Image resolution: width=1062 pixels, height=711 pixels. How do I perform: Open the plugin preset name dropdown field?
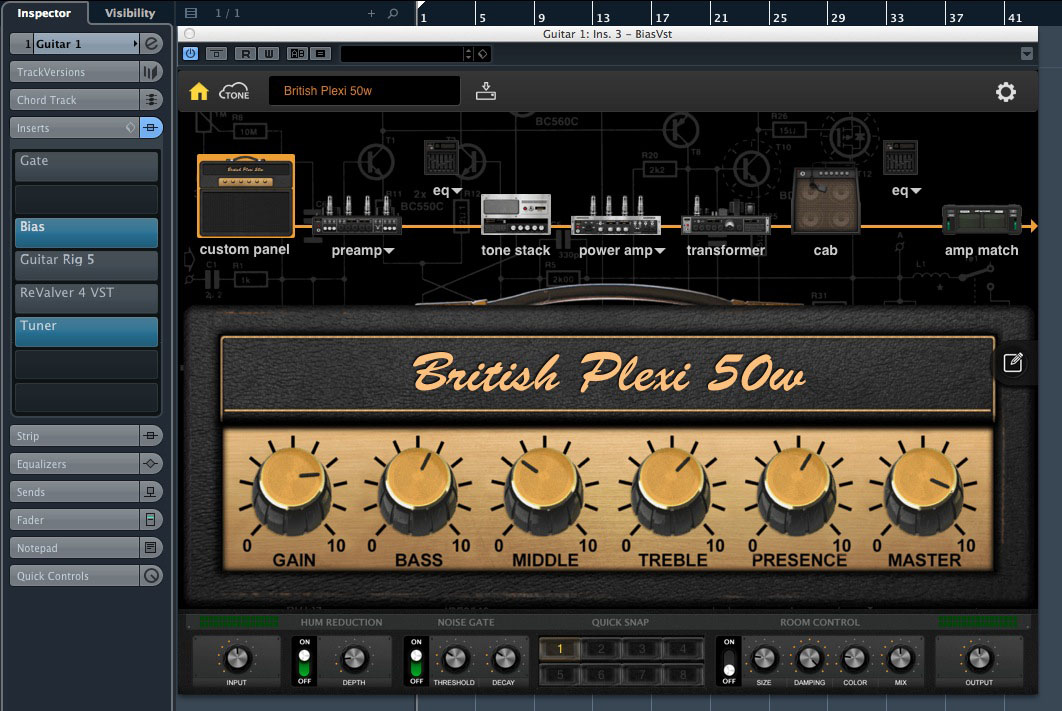point(402,53)
